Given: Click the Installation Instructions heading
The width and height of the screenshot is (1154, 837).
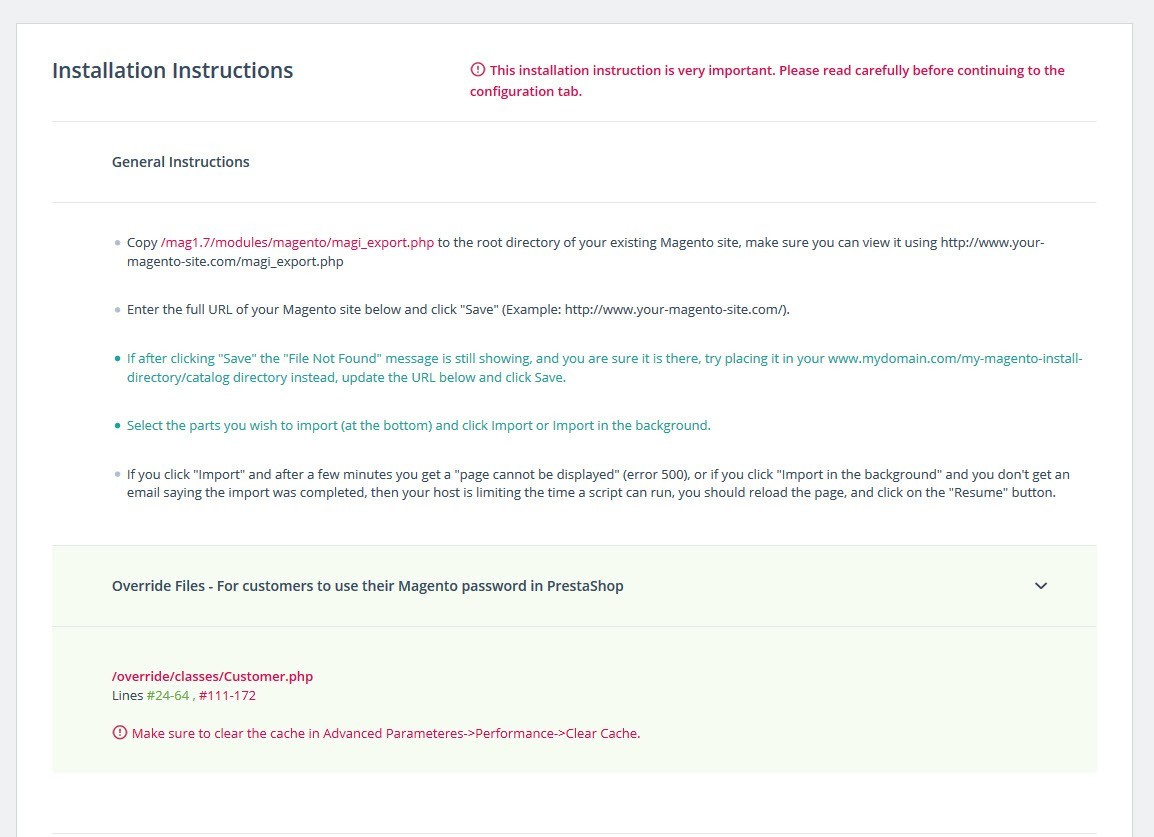Looking at the screenshot, I should [x=172, y=71].
